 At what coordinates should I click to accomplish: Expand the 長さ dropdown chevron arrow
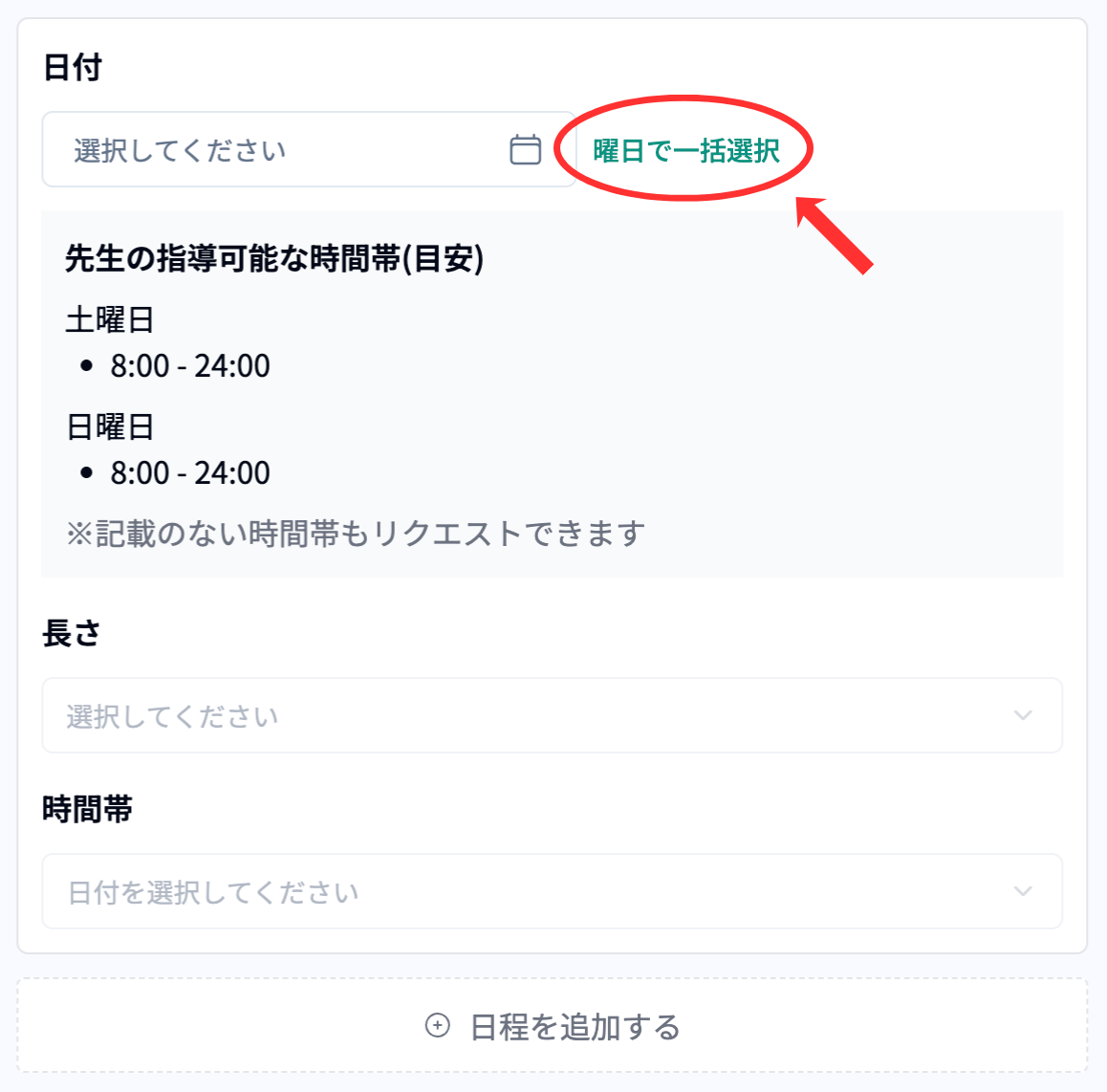pyautogui.click(x=1023, y=715)
